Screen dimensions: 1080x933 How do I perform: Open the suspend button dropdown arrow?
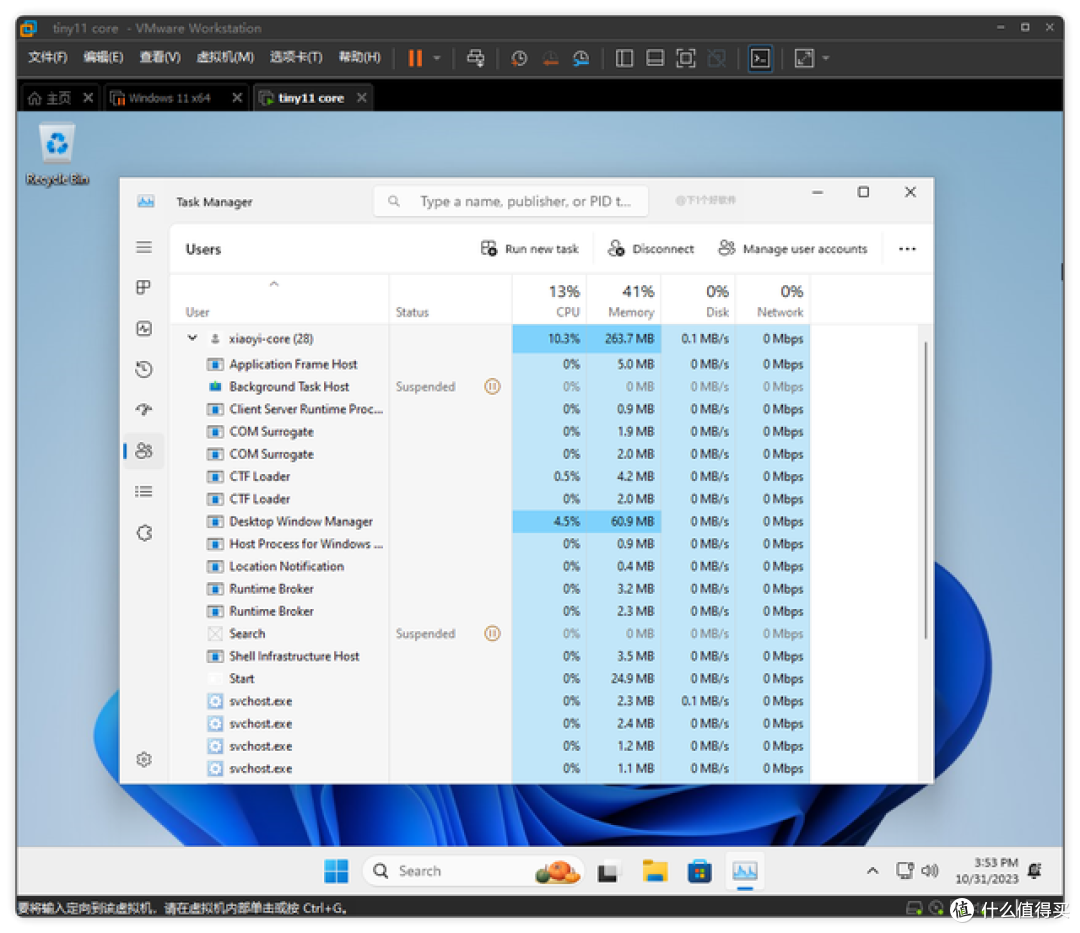[435, 58]
